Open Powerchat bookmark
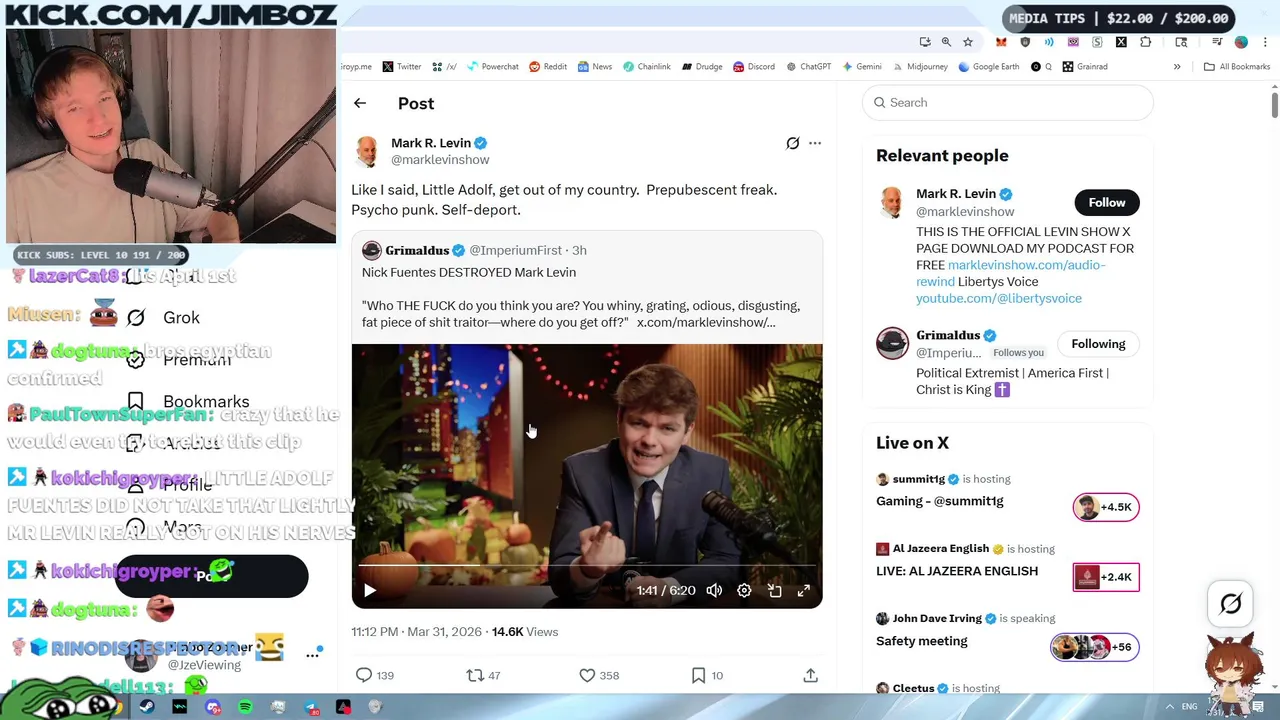The height and width of the screenshot is (720, 1280). pyautogui.click(x=492, y=67)
